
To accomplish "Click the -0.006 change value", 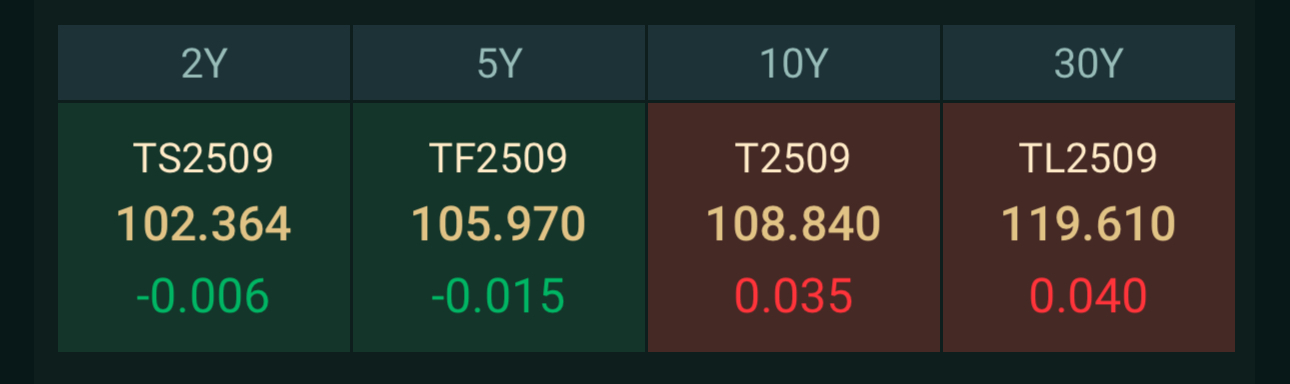I will click(x=204, y=296).
